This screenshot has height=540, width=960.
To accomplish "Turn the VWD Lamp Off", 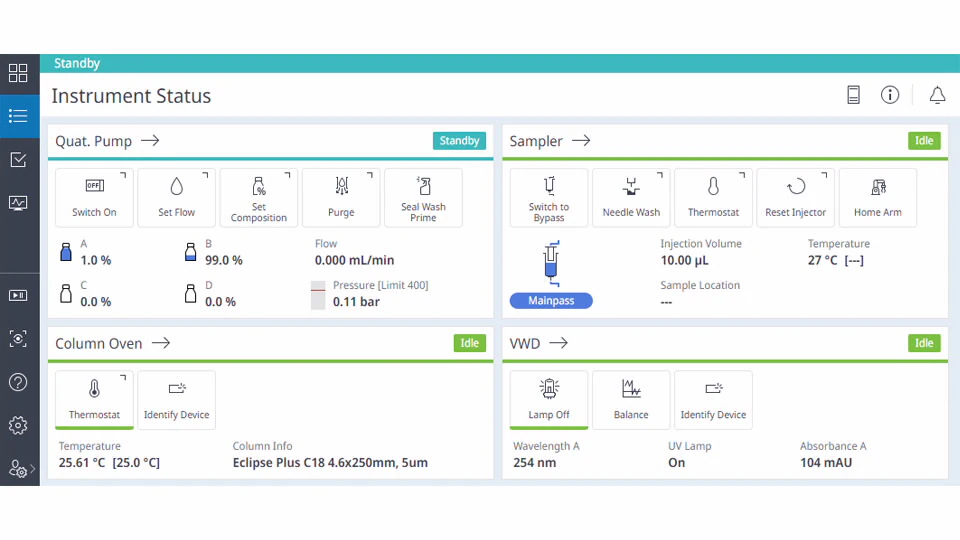I will pyautogui.click(x=549, y=400).
